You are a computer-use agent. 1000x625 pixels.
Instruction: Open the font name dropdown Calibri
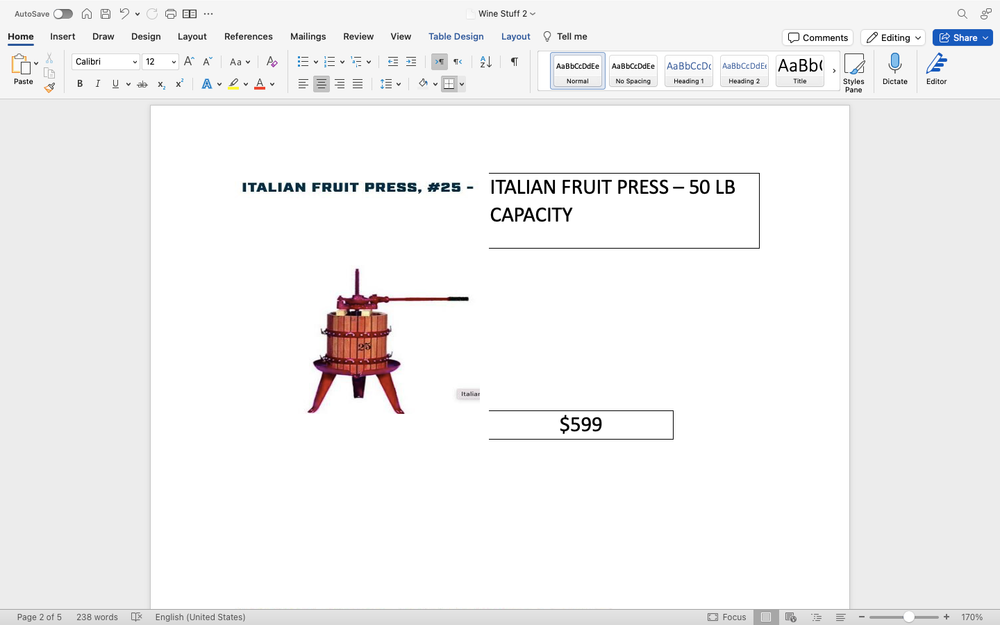click(105, 62)
